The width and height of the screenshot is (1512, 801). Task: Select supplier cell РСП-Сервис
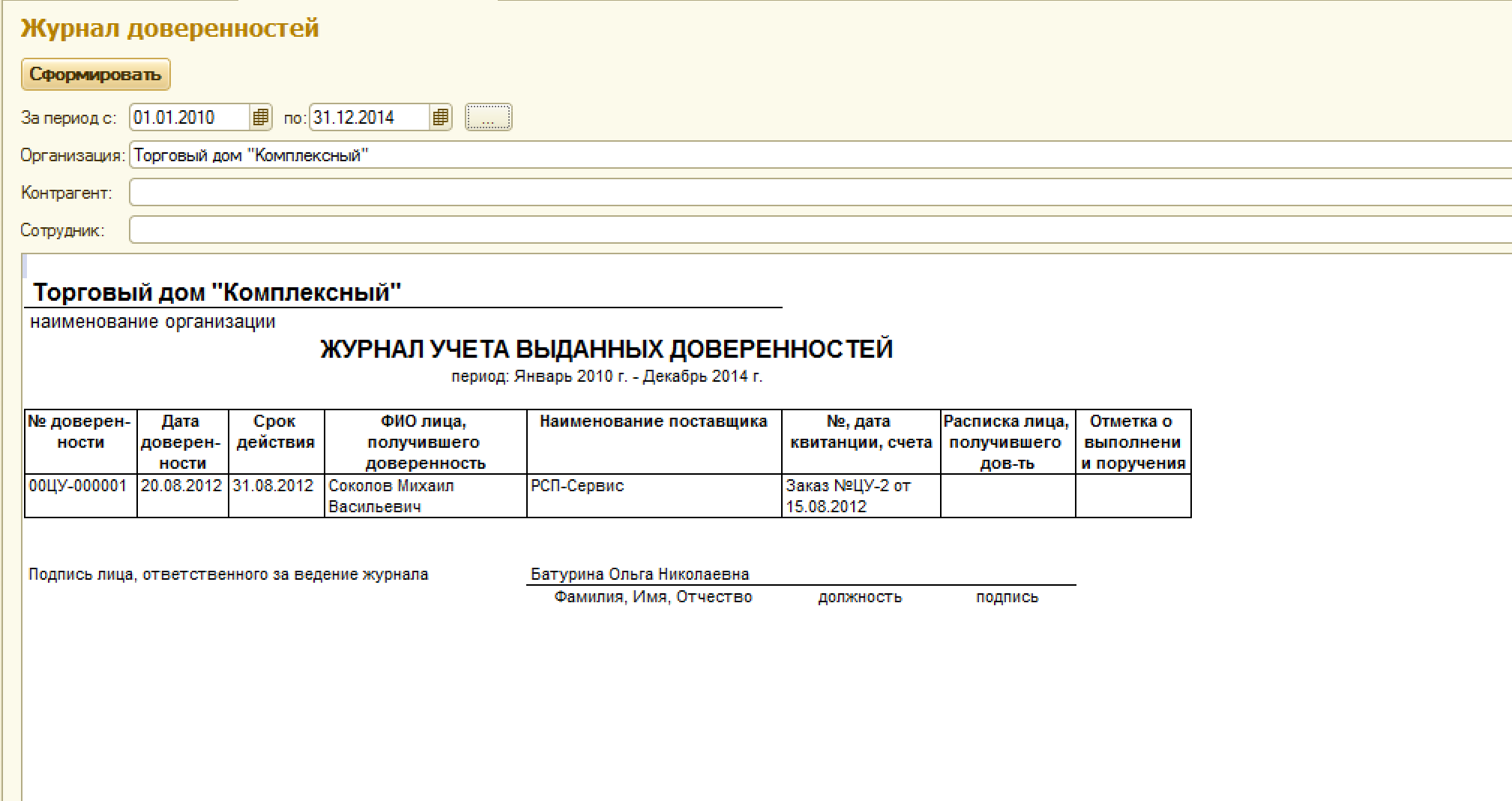[x=654, y=496]
